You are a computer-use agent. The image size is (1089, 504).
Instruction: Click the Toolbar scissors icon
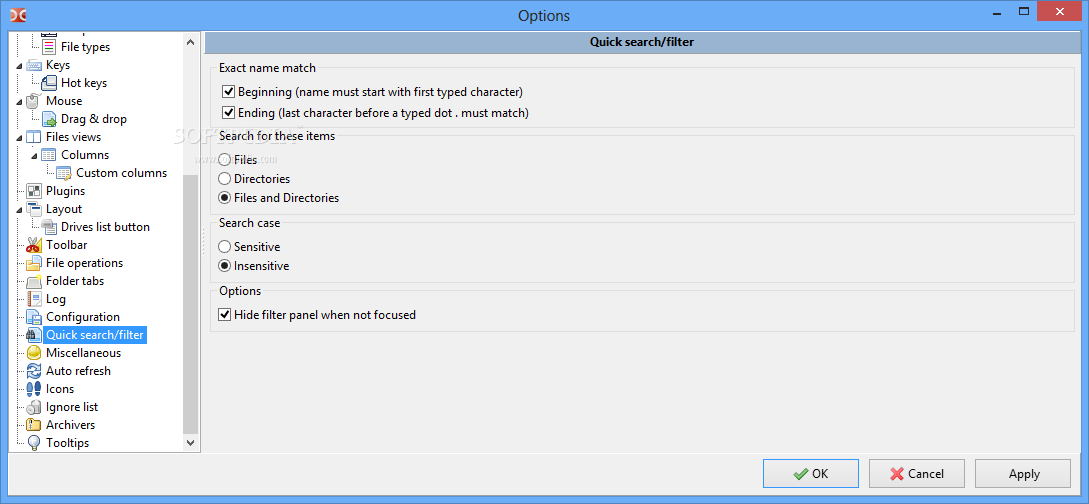pyautogui.click(x=34, y=245)
